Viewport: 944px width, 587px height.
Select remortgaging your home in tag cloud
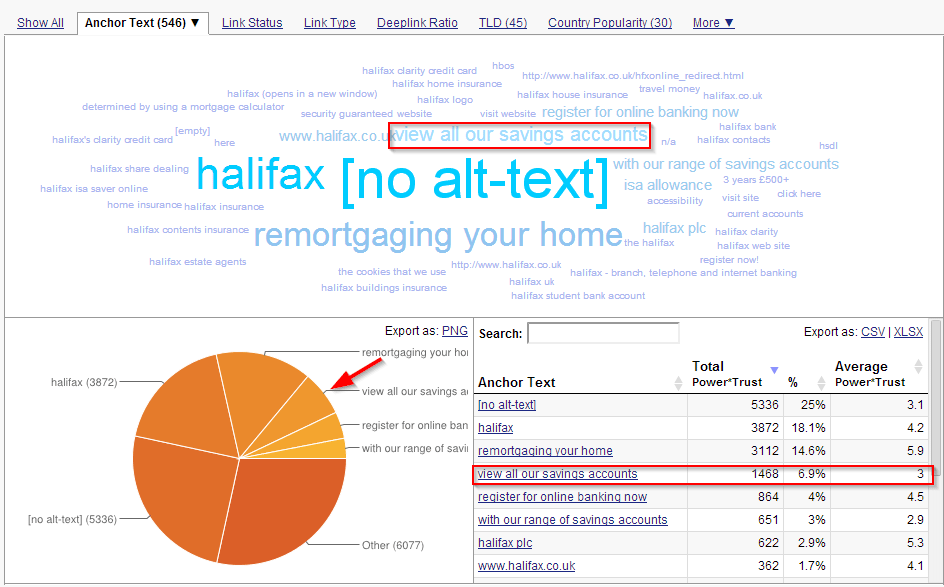pos(438,235)
